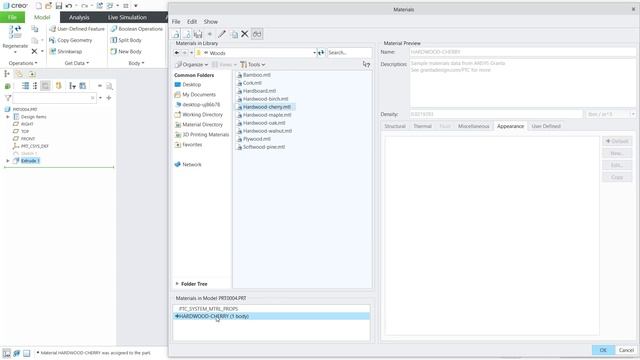Open the Tools dropdown menu
Screen dimensions: 640x360
click(253, 64)
